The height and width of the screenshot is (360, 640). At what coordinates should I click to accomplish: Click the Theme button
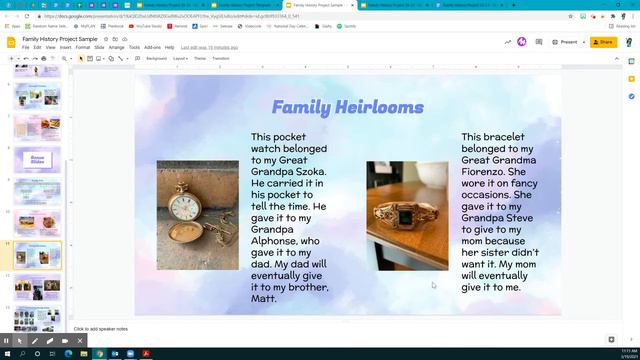point(200,59)
